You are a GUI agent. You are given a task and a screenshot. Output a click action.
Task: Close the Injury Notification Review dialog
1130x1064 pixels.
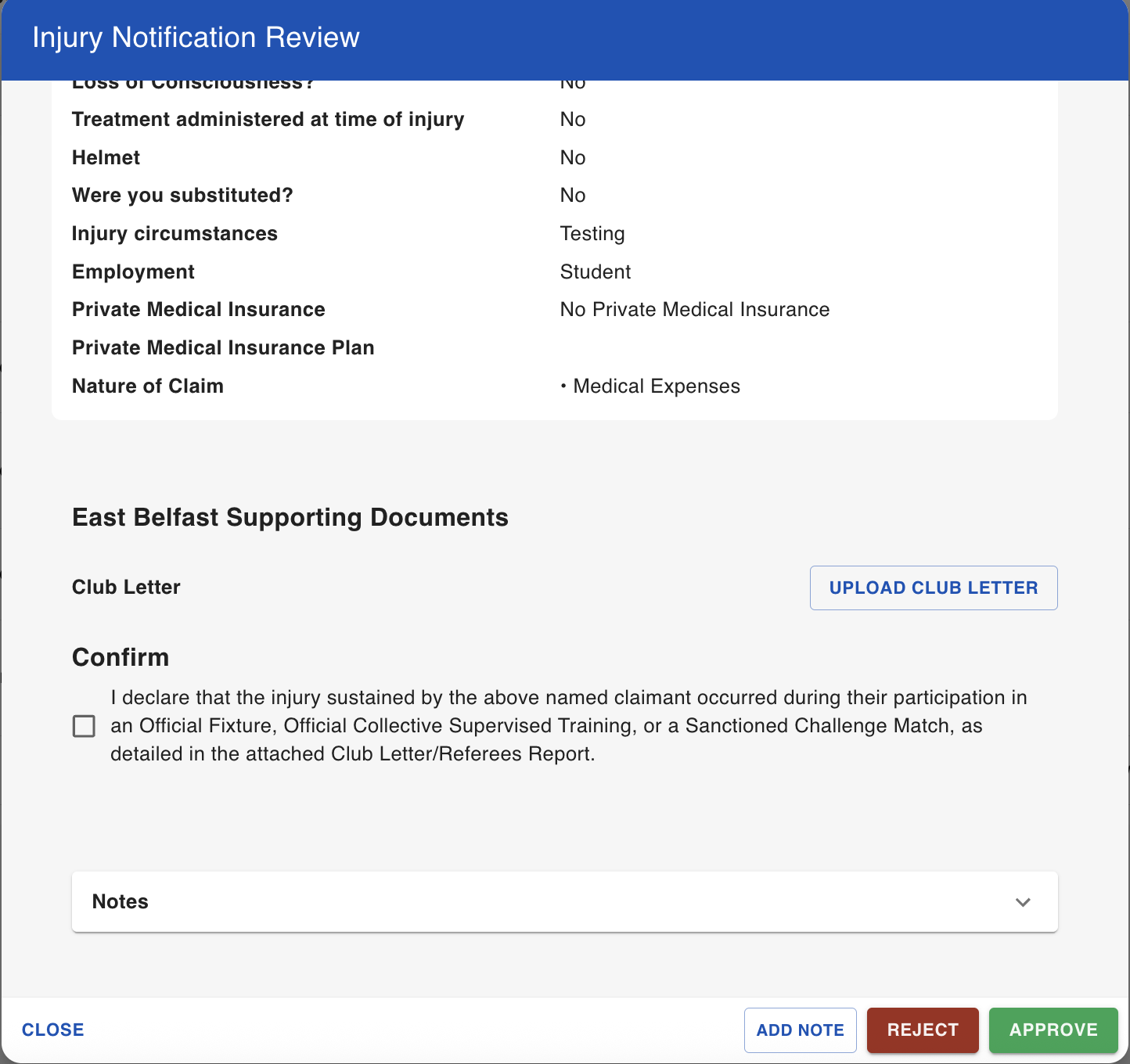(52, 1030)
